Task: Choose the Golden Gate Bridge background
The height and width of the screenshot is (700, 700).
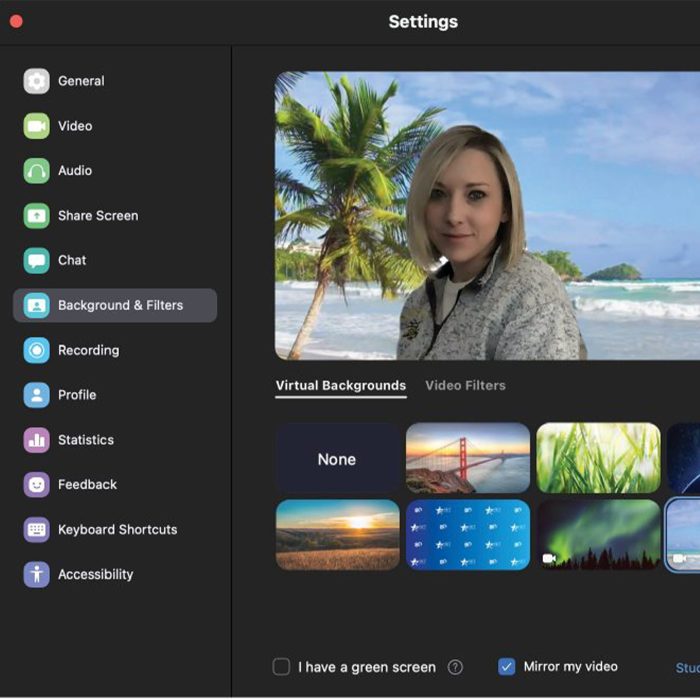Action: [468, 458]
